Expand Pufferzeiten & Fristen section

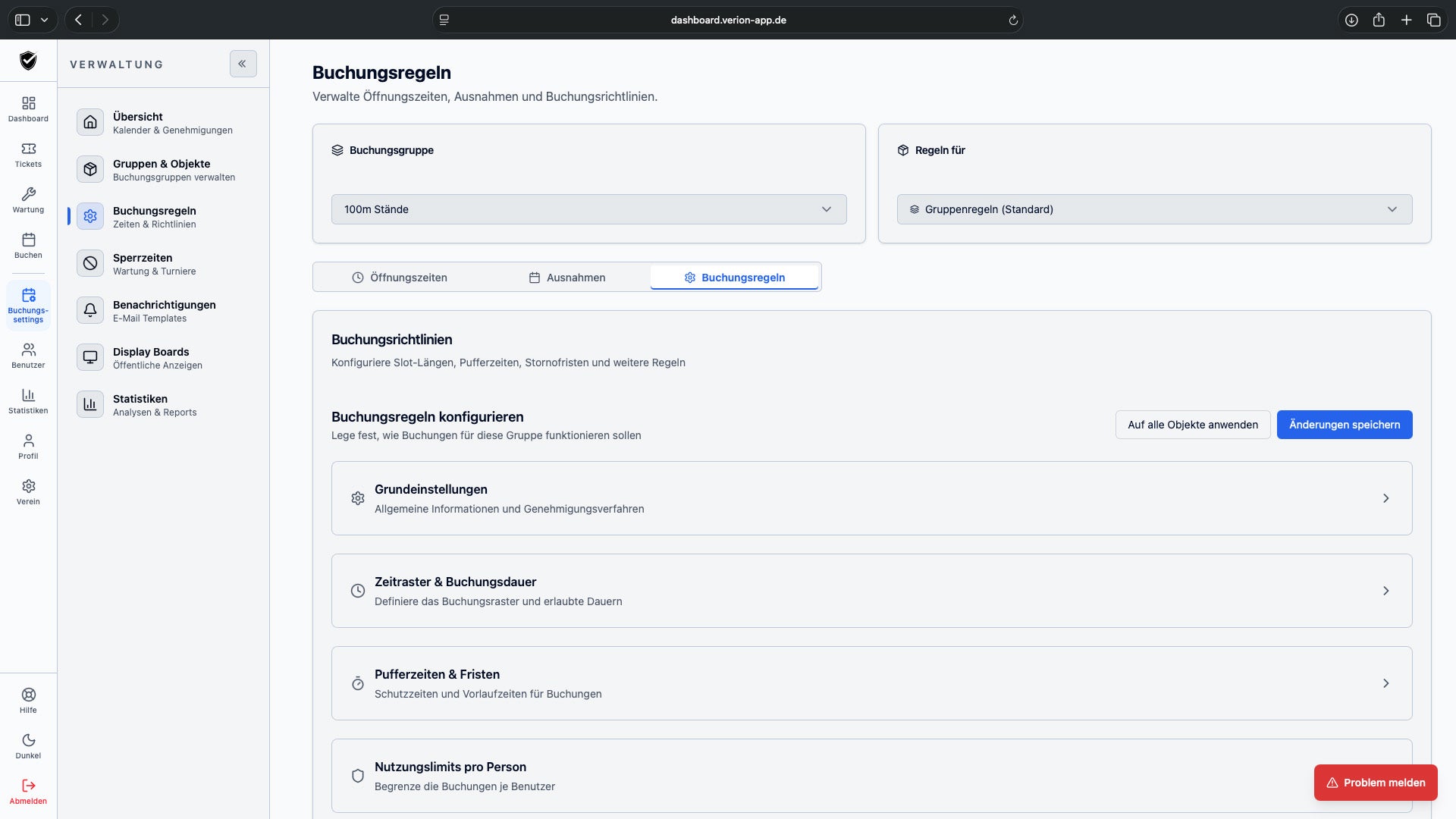tap(871, 683)
